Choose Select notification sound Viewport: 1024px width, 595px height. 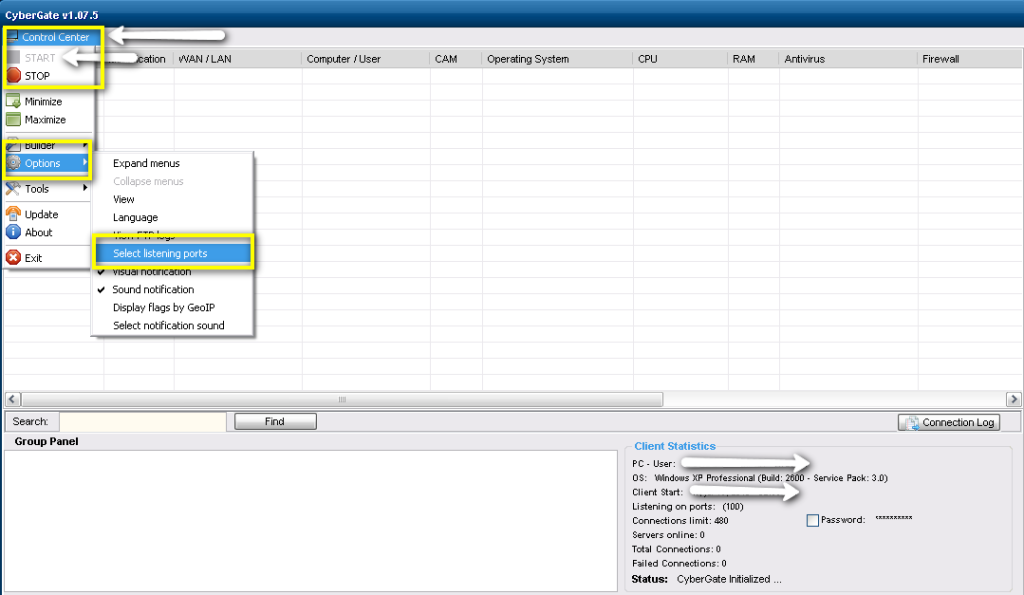pyautogui.click(x=168, y=325)
